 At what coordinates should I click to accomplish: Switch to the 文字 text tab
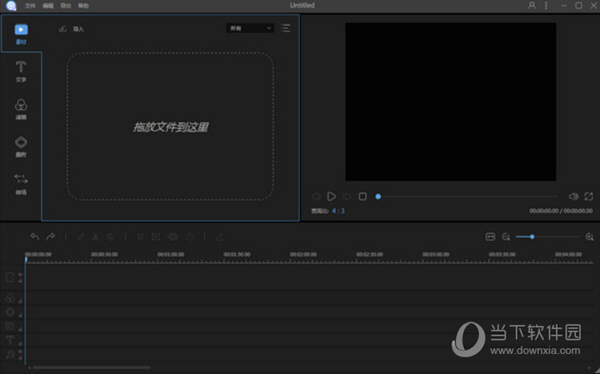point(21,71)
